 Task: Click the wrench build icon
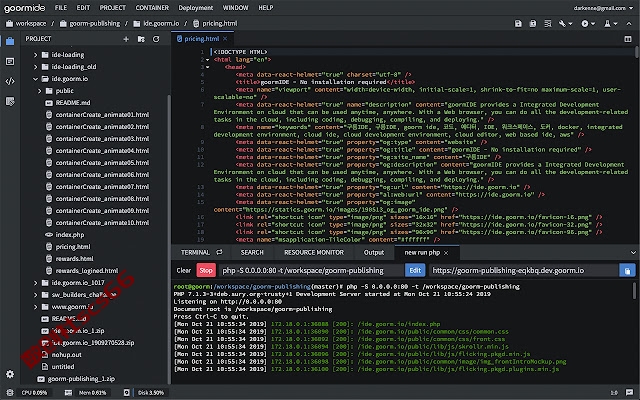point(562,24)
